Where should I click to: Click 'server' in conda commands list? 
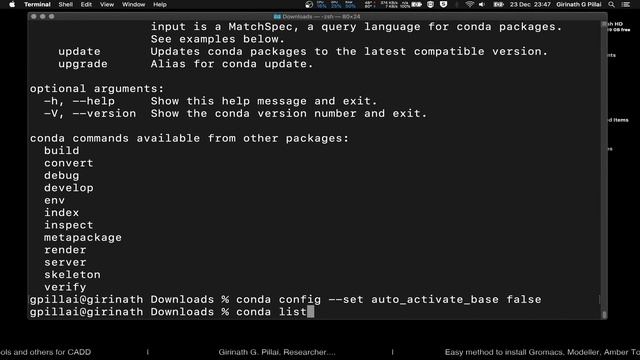pos(65,262)
